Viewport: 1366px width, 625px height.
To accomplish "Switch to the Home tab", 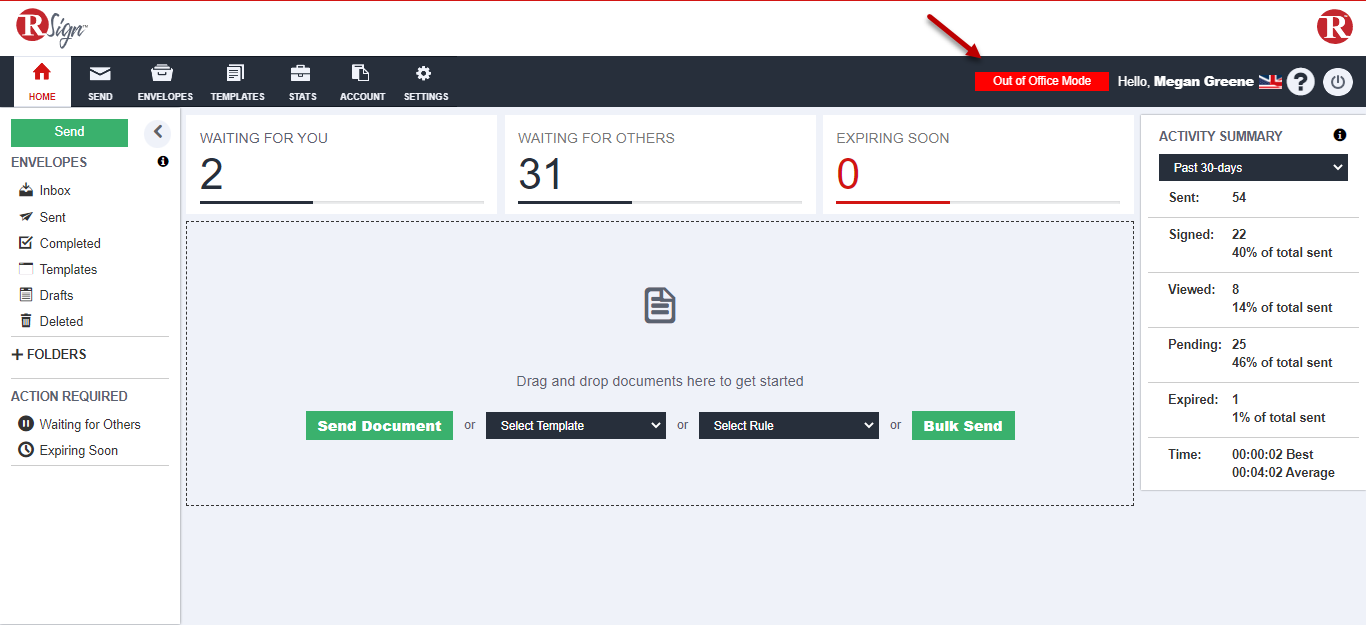I will [42, 81].
